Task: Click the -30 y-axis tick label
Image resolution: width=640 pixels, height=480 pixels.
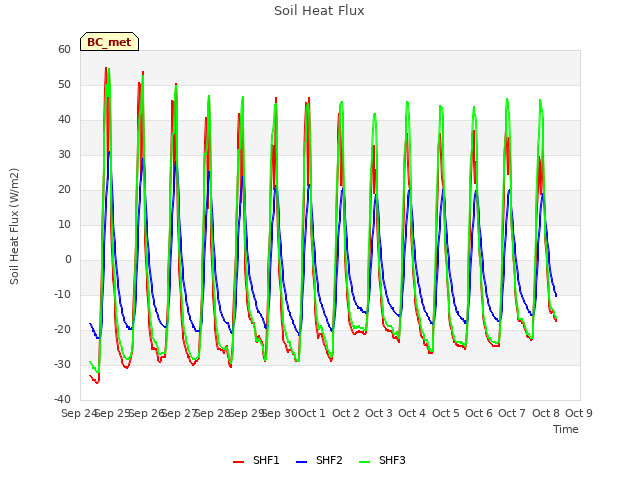Action: 63,364
